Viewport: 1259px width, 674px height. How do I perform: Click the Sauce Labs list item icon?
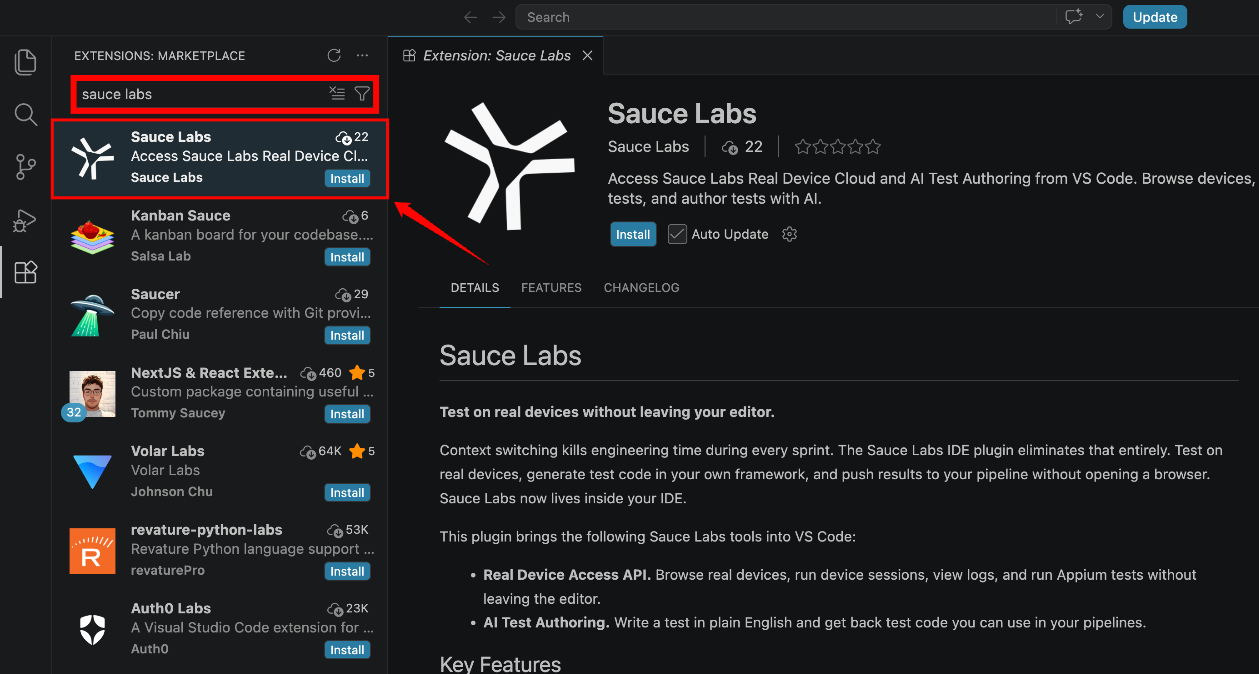pyautogui.click(x=92, y=158)
